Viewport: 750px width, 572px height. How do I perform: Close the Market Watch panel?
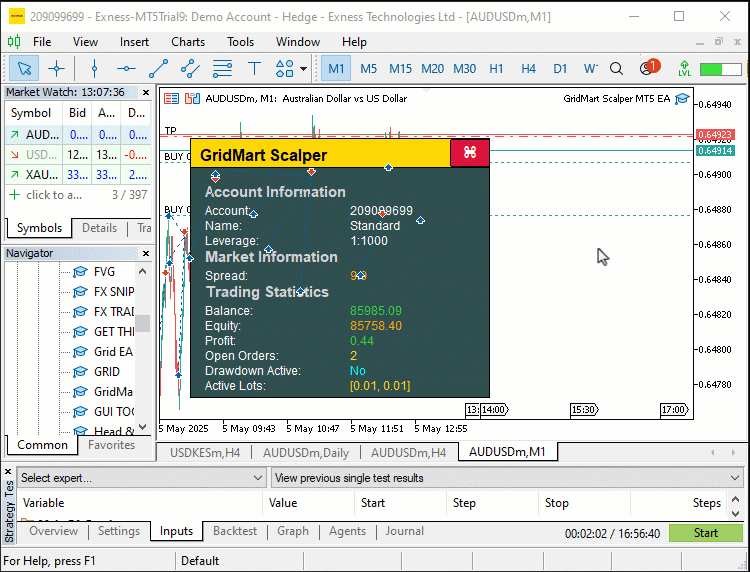click(146, 92)
